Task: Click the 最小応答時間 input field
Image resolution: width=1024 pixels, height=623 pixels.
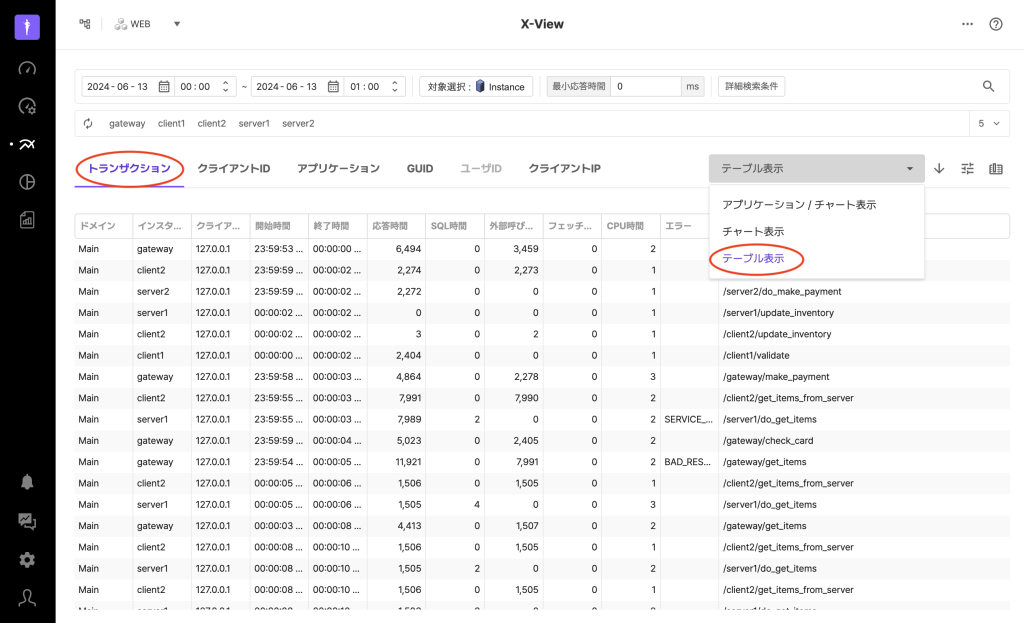Action: click(x=645, y=87)
